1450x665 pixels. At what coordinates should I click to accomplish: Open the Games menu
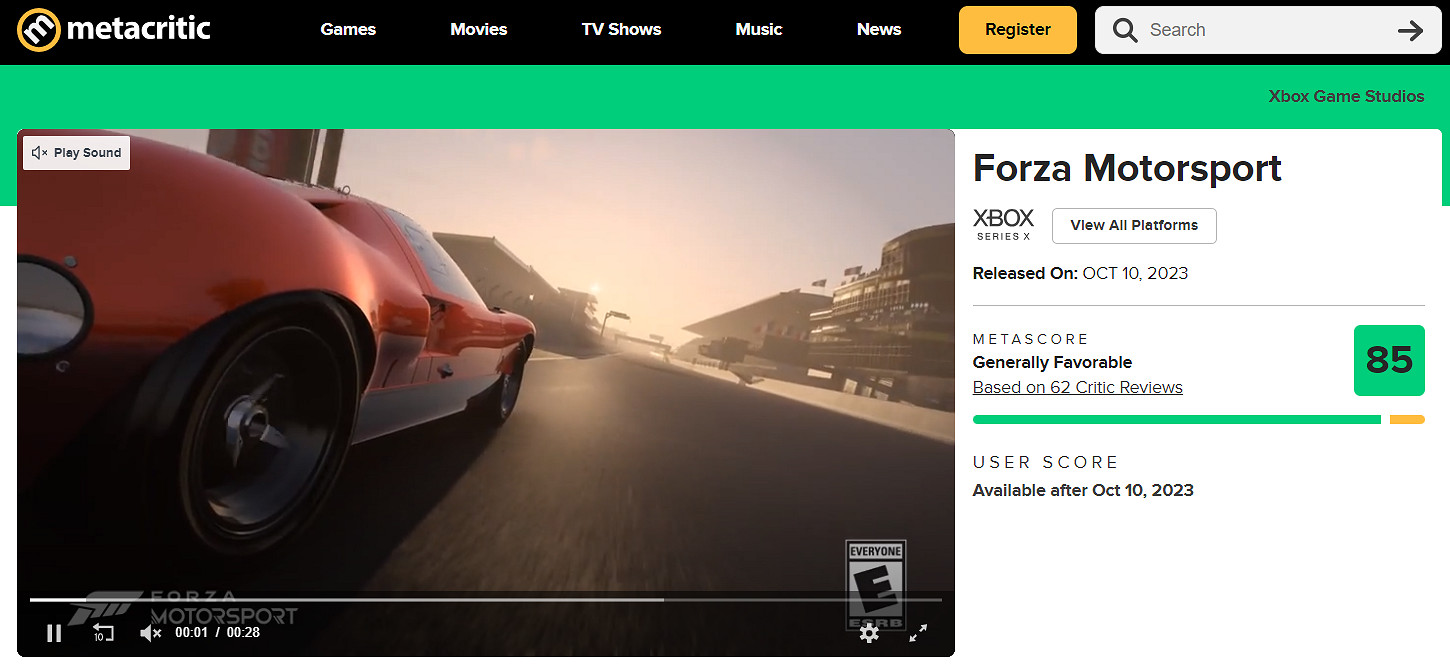click(x=348, y=30)
